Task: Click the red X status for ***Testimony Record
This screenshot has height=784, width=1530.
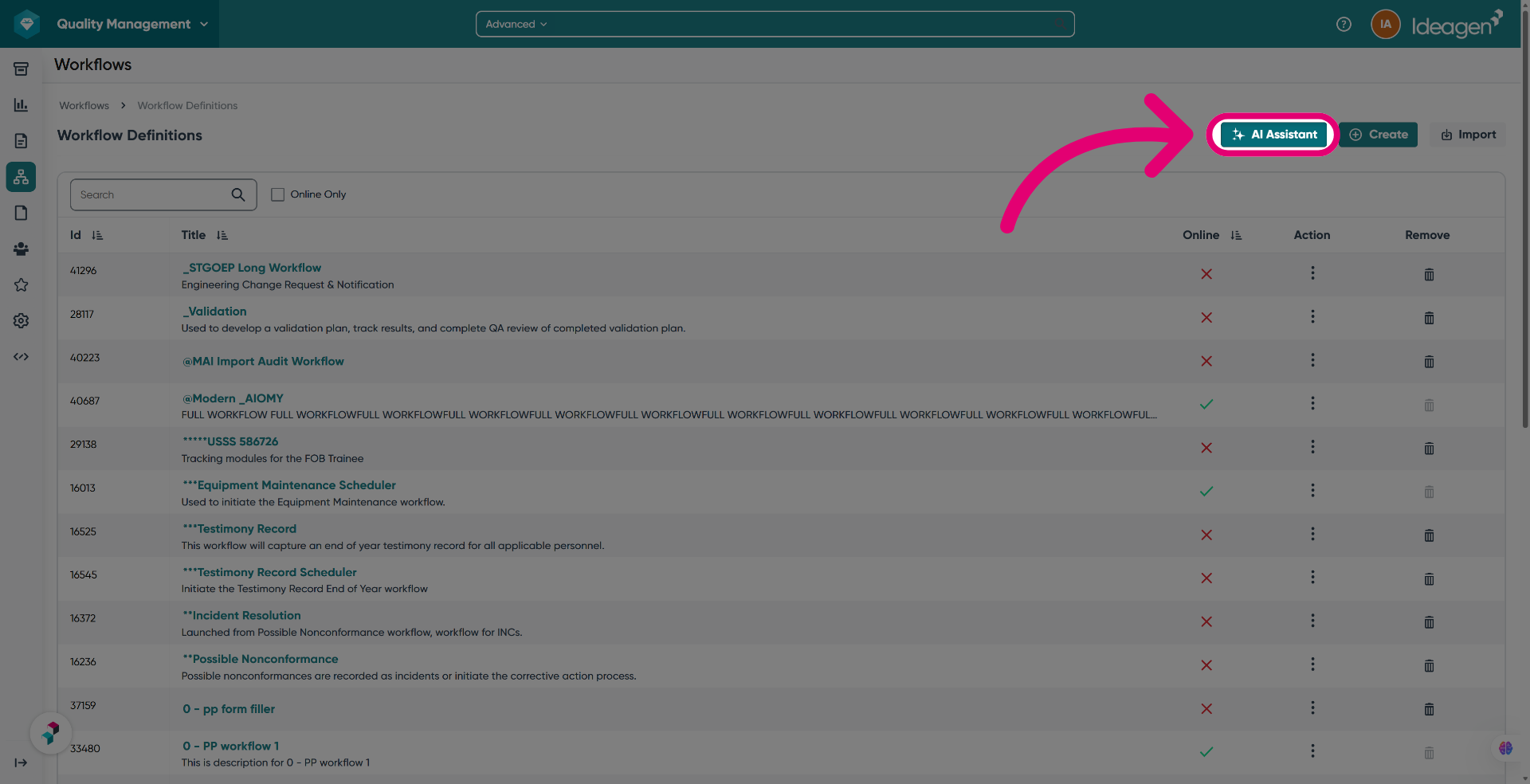Action: pos(1206,535)
